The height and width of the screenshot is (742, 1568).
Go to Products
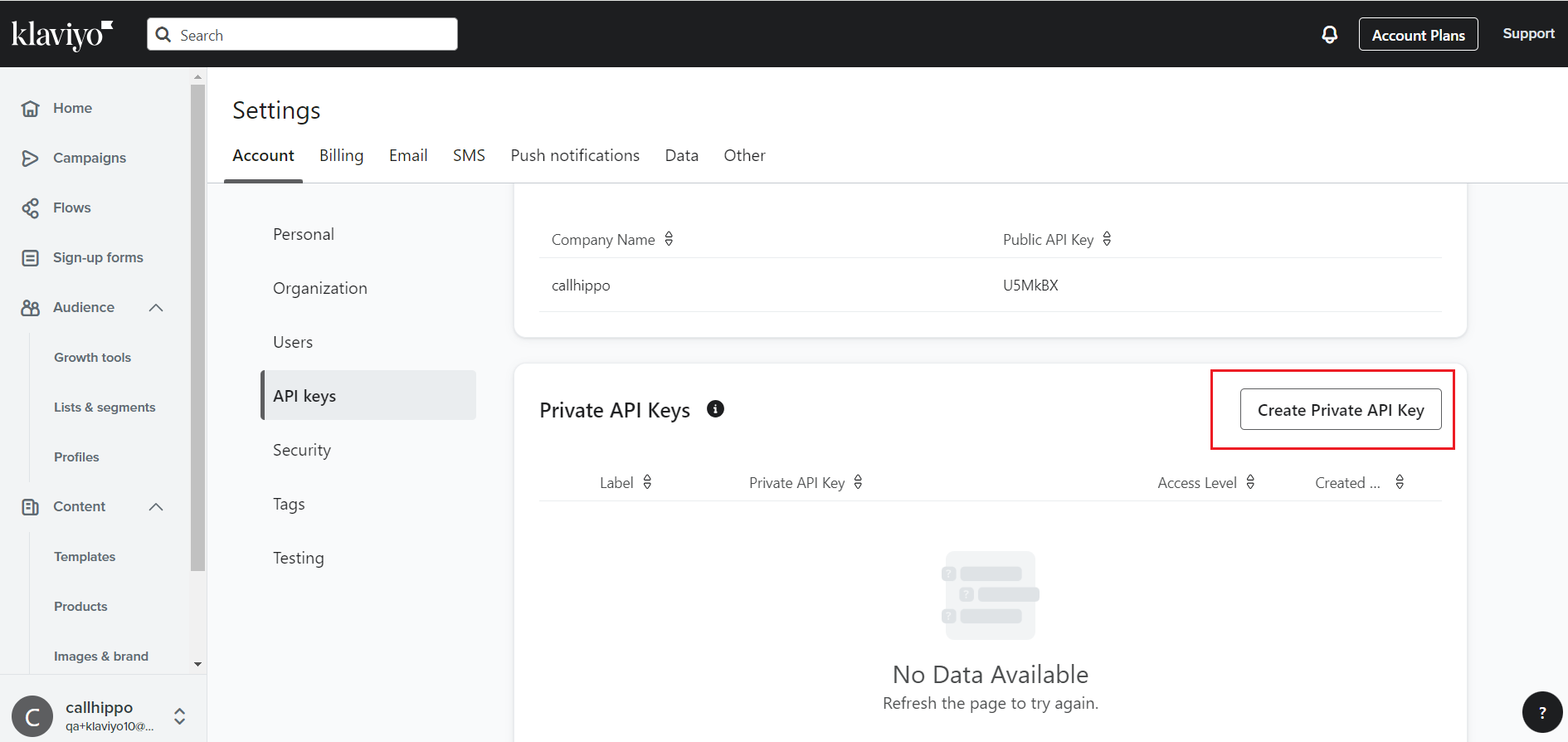(x=80, y=607)
